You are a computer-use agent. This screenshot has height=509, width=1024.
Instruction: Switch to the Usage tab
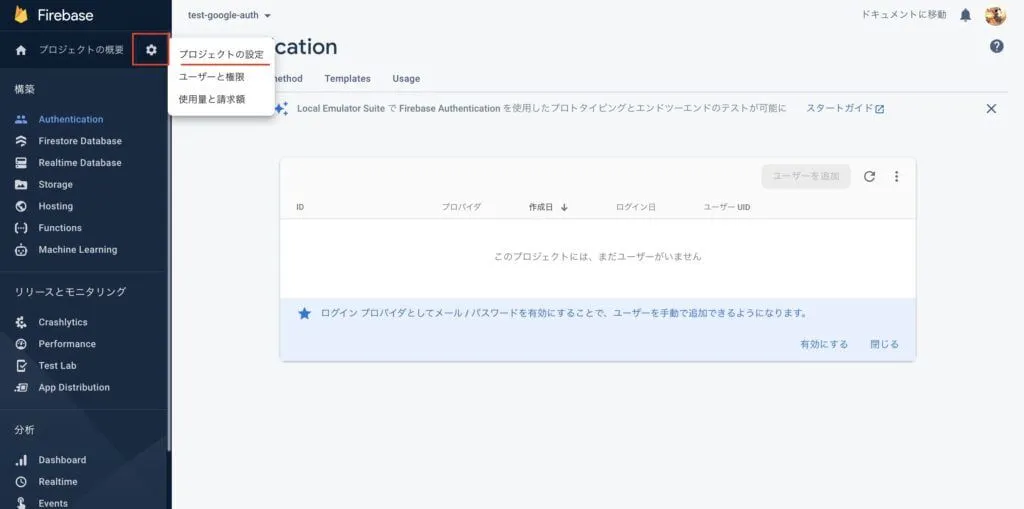(x=406, y=78)
